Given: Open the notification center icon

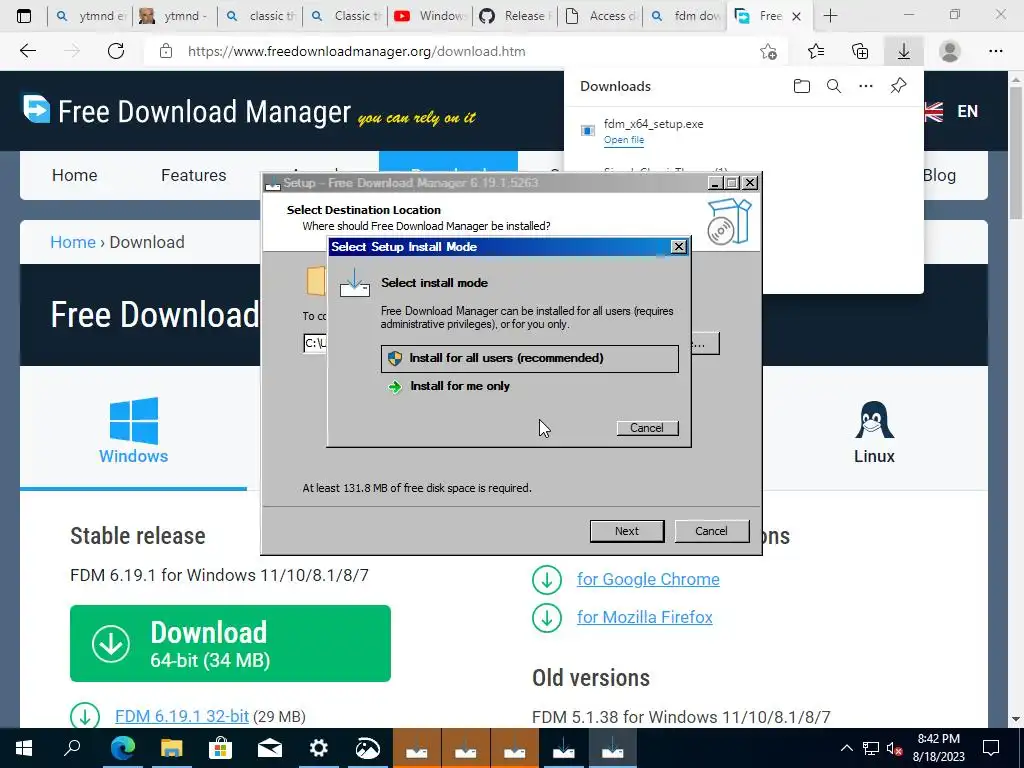Looking at the screenshot, I should point(991,748).
